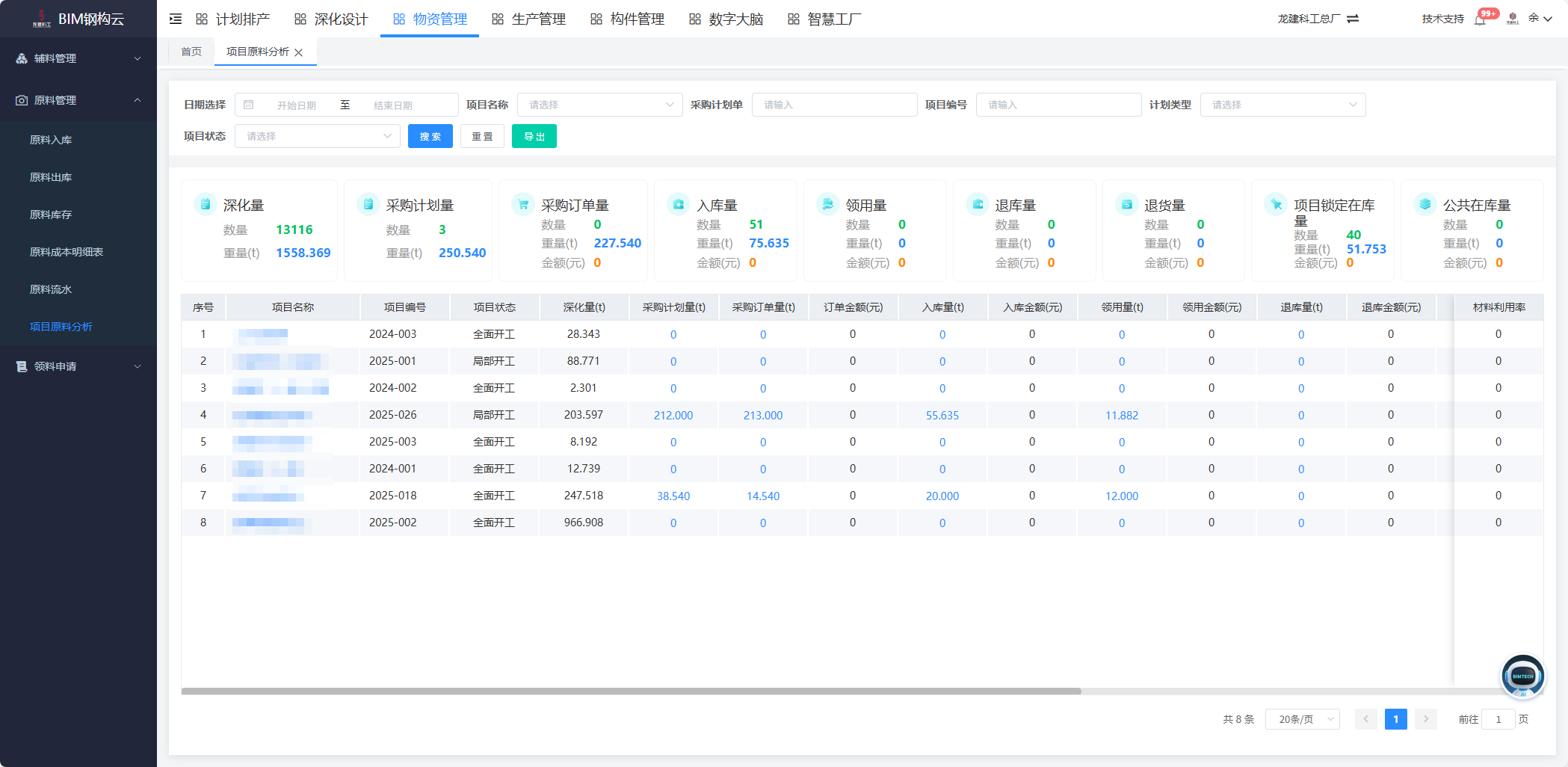
Task: Open 原料出库 in the sidebar
Action: click(x=51, y=177)
